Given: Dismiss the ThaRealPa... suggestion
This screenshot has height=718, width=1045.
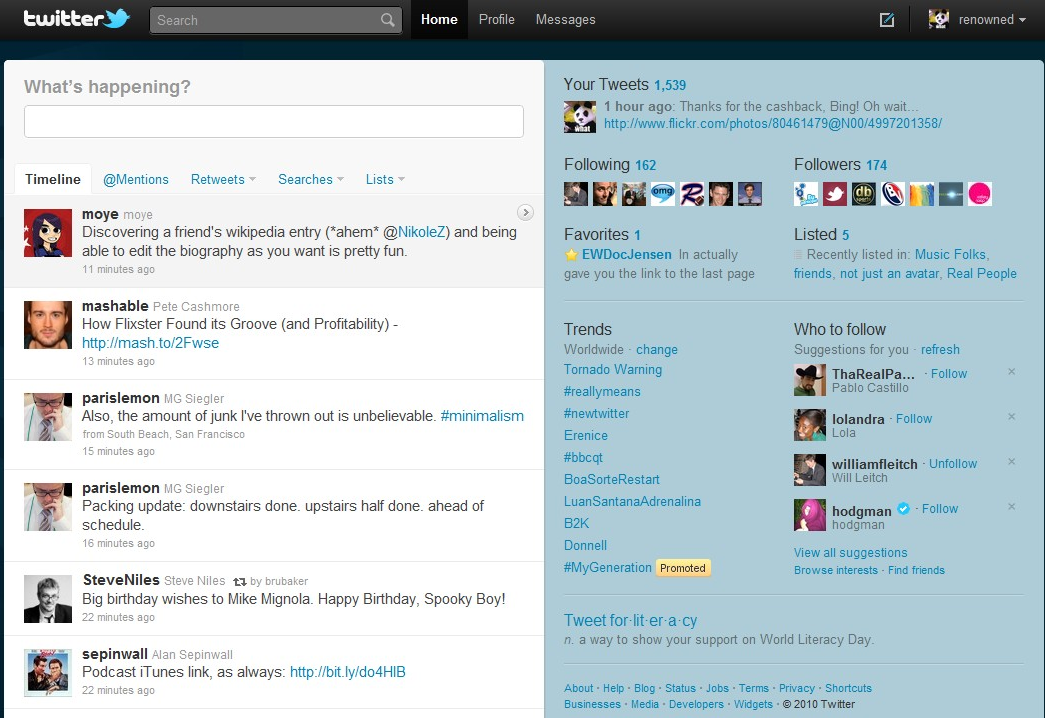Looking at the screenshot, I should click(1012, 371).
